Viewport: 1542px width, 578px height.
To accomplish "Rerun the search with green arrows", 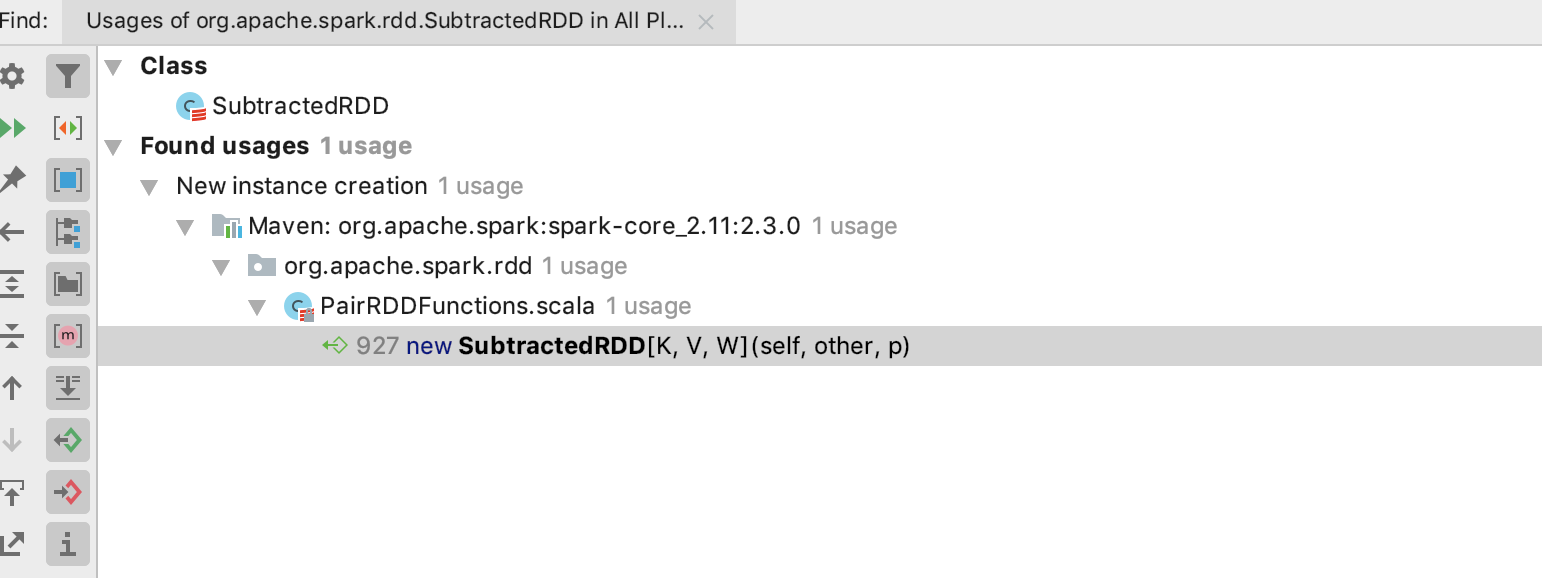I will tap(12, 128).
